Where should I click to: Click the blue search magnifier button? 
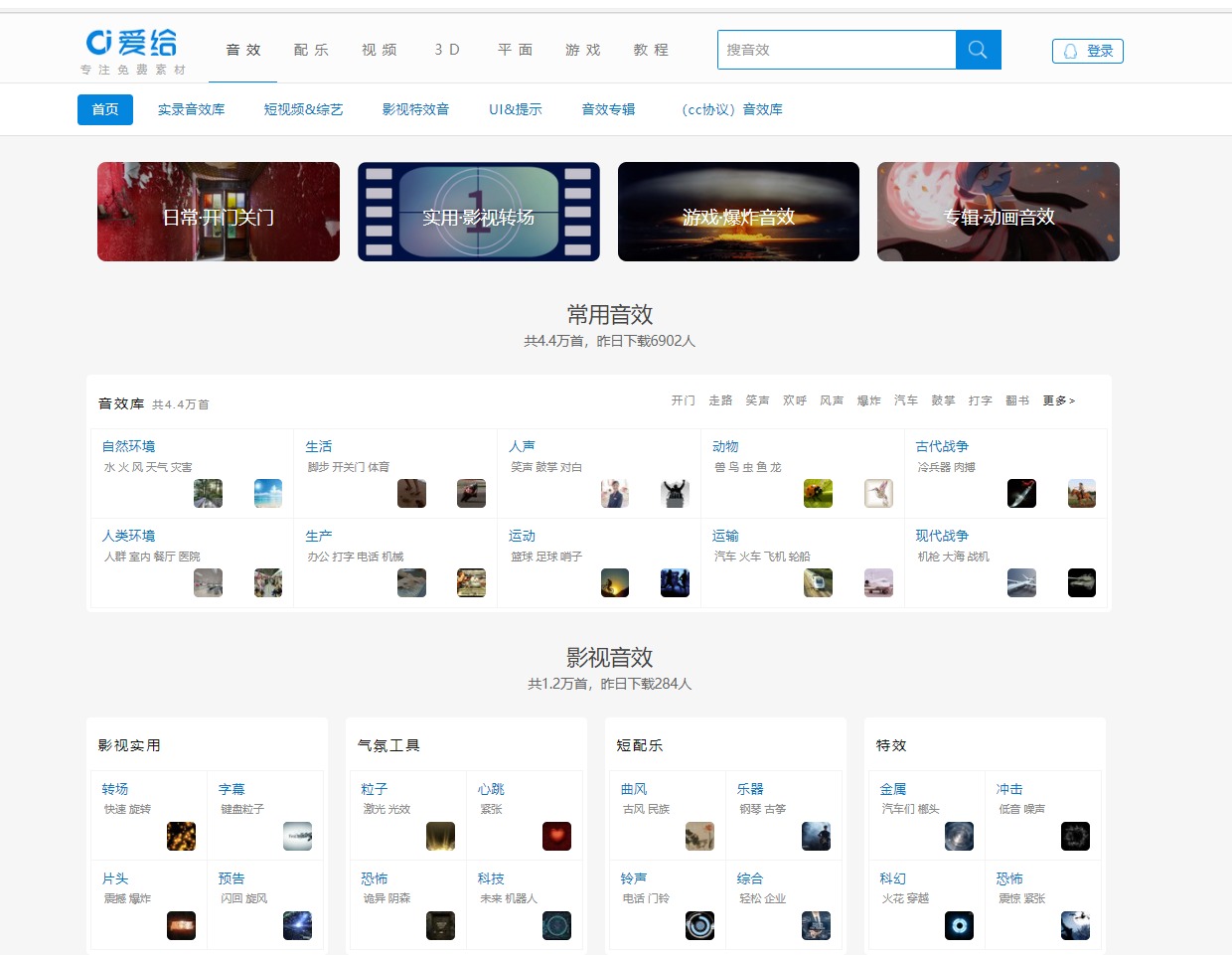tap(978, 50)
